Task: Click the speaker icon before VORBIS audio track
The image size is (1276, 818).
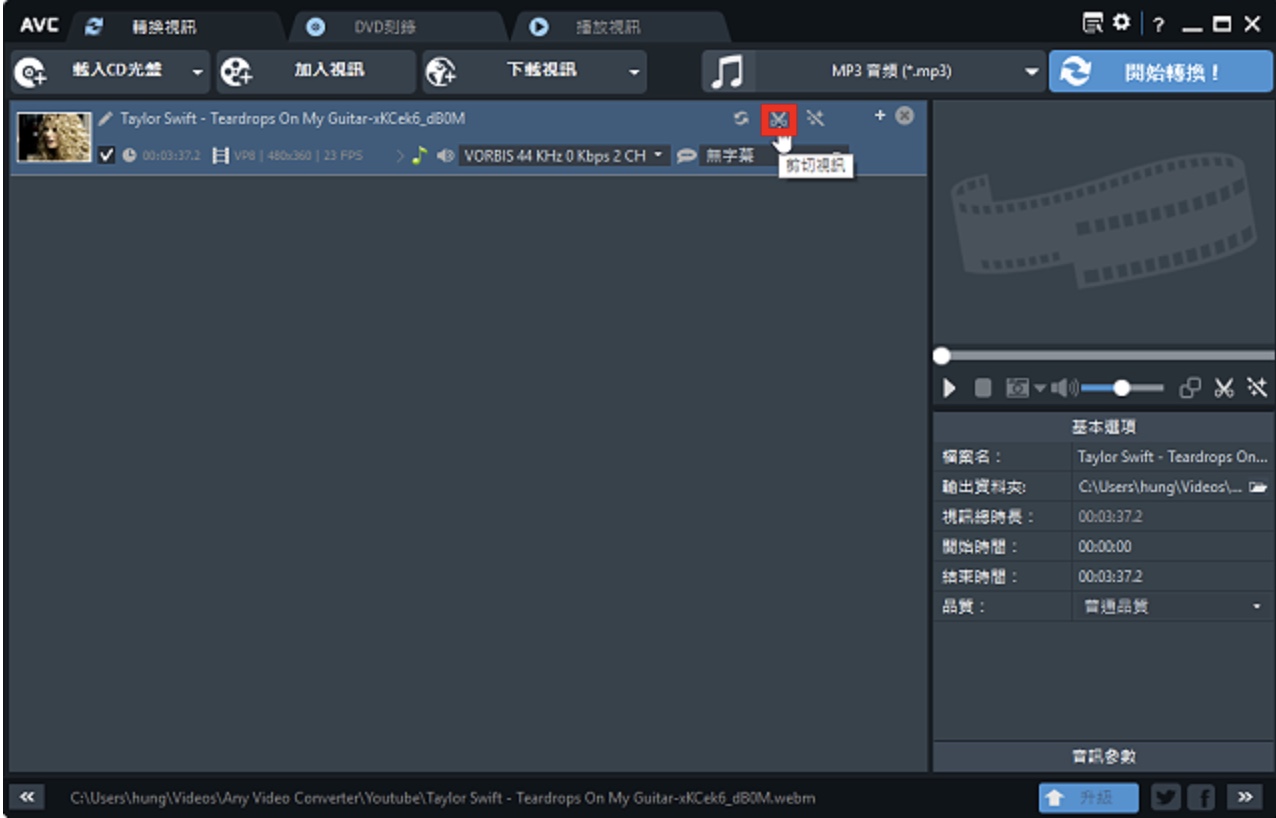Action: pos(445,156)
